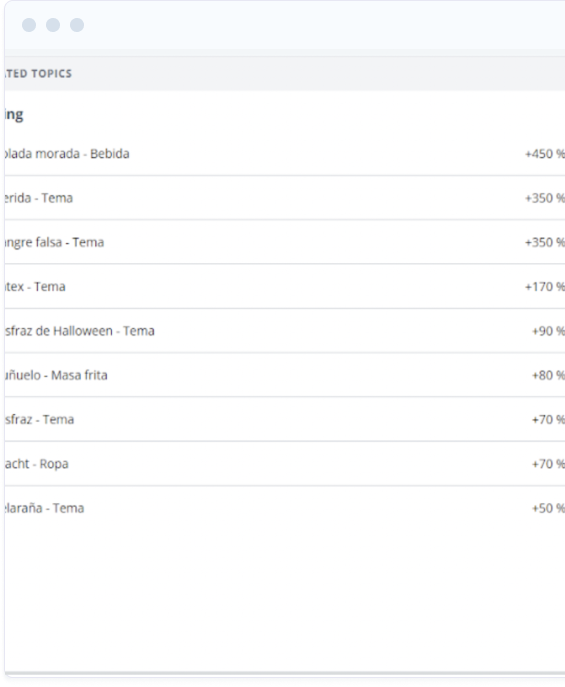The height and width of the screenshot is (687, 565).
Task: Click the 'TED TOPICS' header label
Action: 38,74
